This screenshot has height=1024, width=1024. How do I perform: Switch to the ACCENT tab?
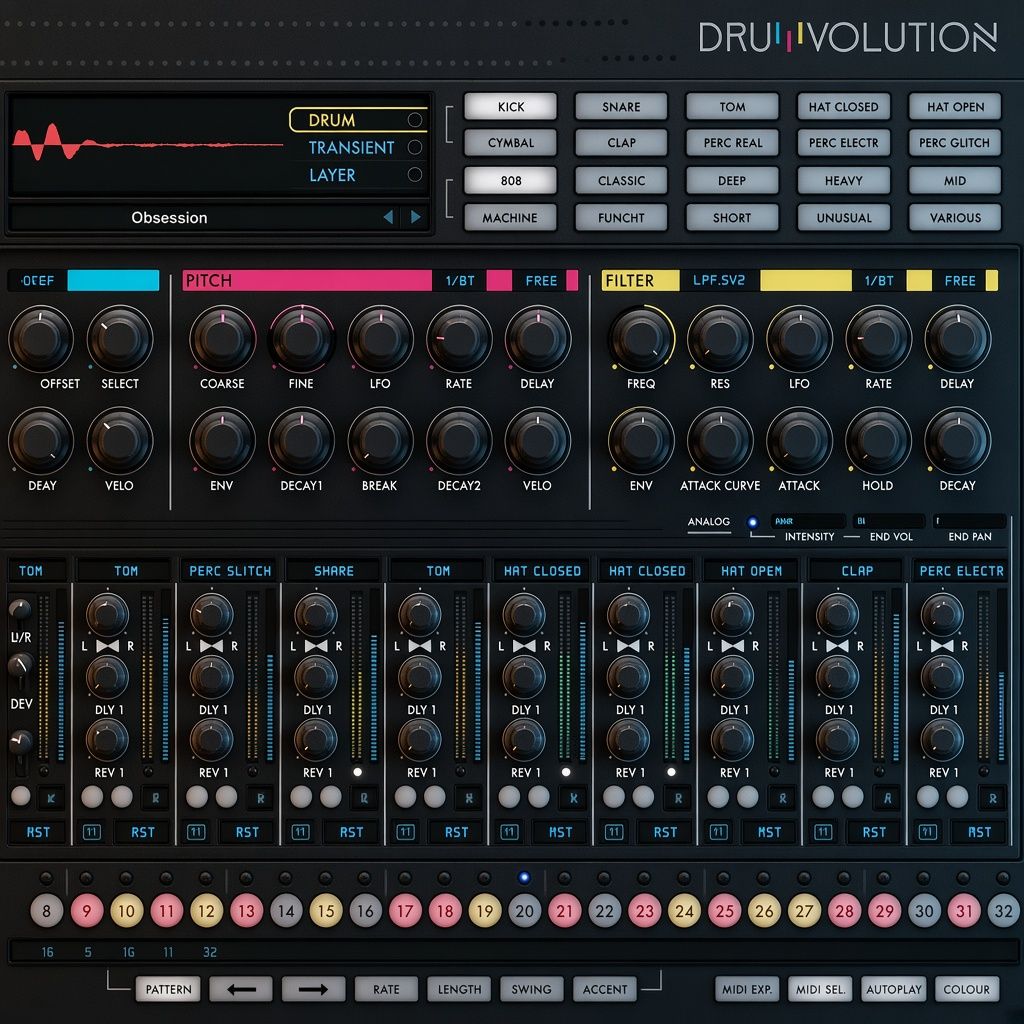(x=605, y=989)
